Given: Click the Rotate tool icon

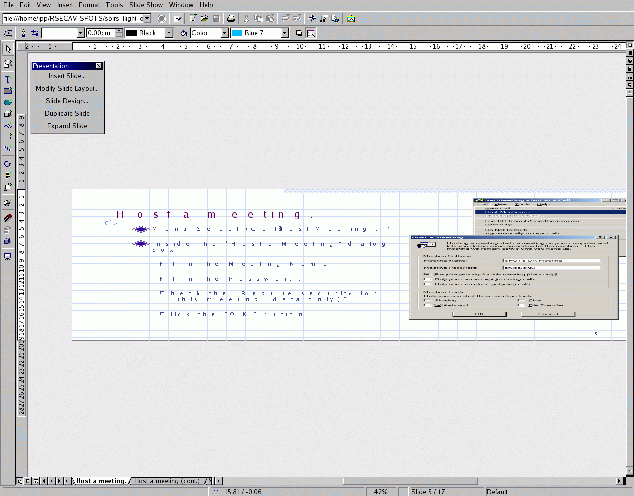Looking at the screenshot, I should click(7, 162).
